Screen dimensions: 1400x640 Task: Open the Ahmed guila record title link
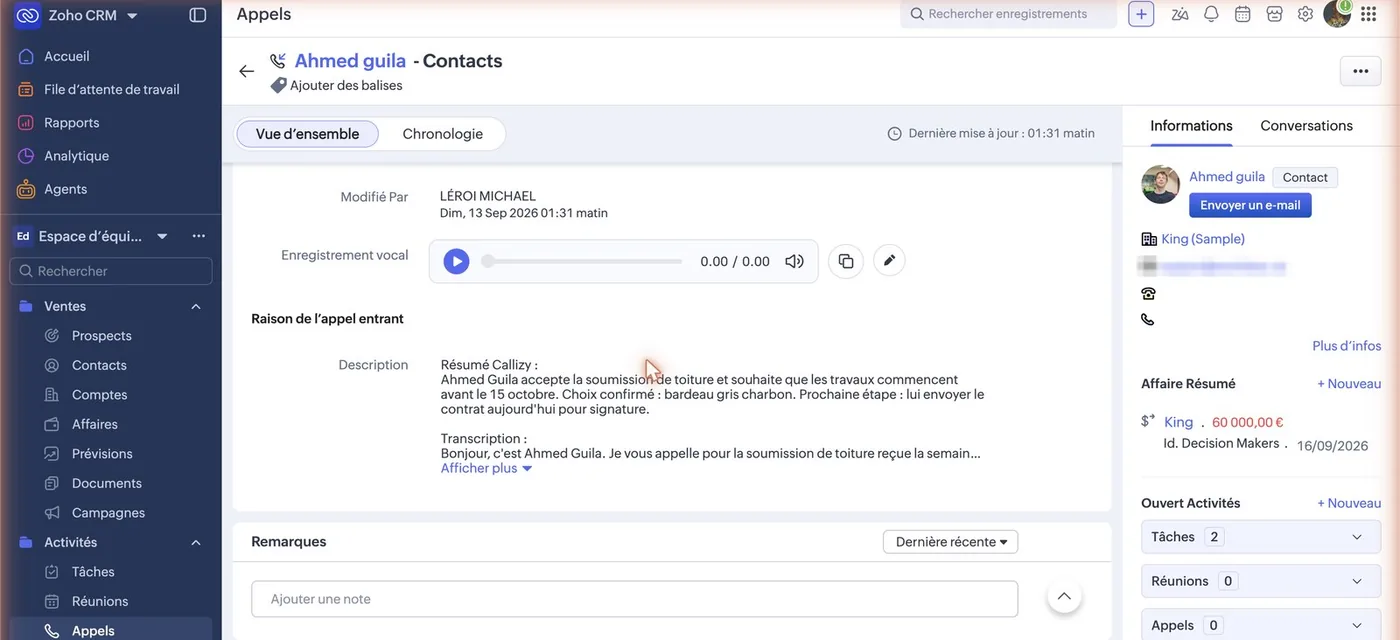point(350,61)
